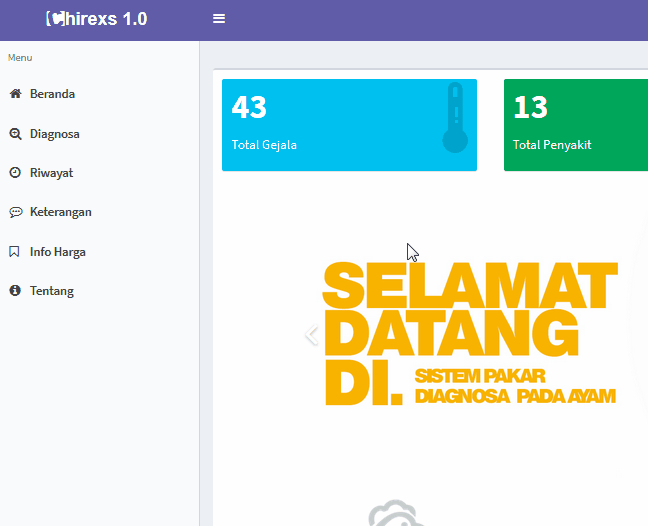Go to the previous carousel slide
The width and height of the screenshot is (648, 526).
coord(311,335)
